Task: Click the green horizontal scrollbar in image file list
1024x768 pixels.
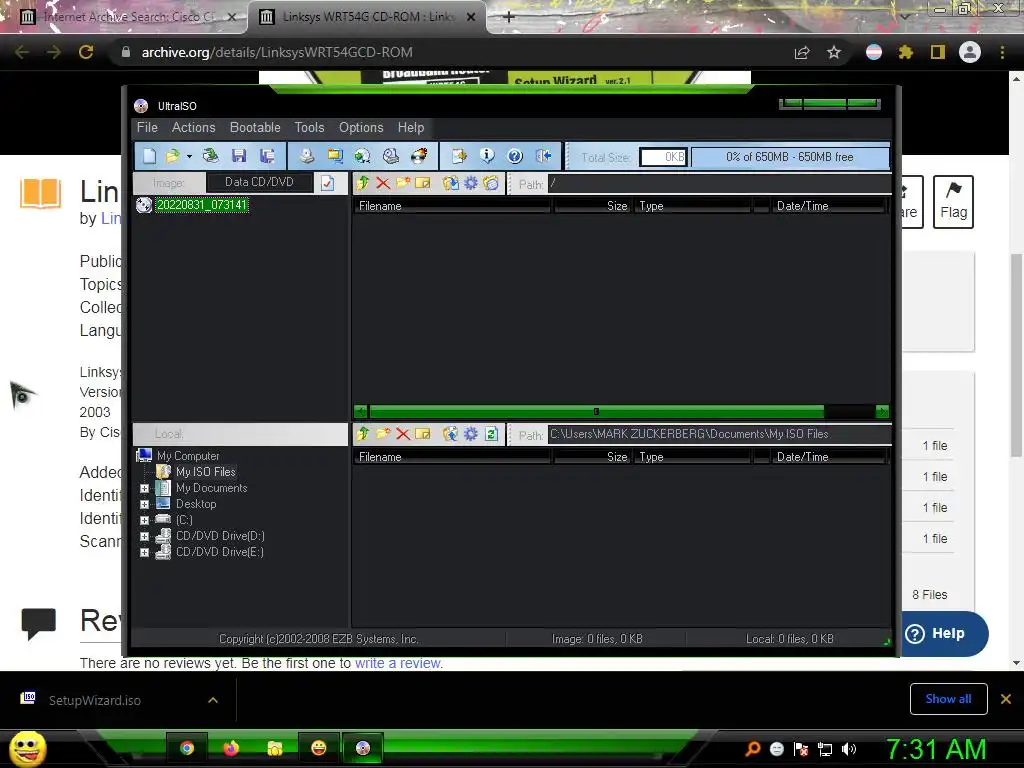Action: coord(596,411)
